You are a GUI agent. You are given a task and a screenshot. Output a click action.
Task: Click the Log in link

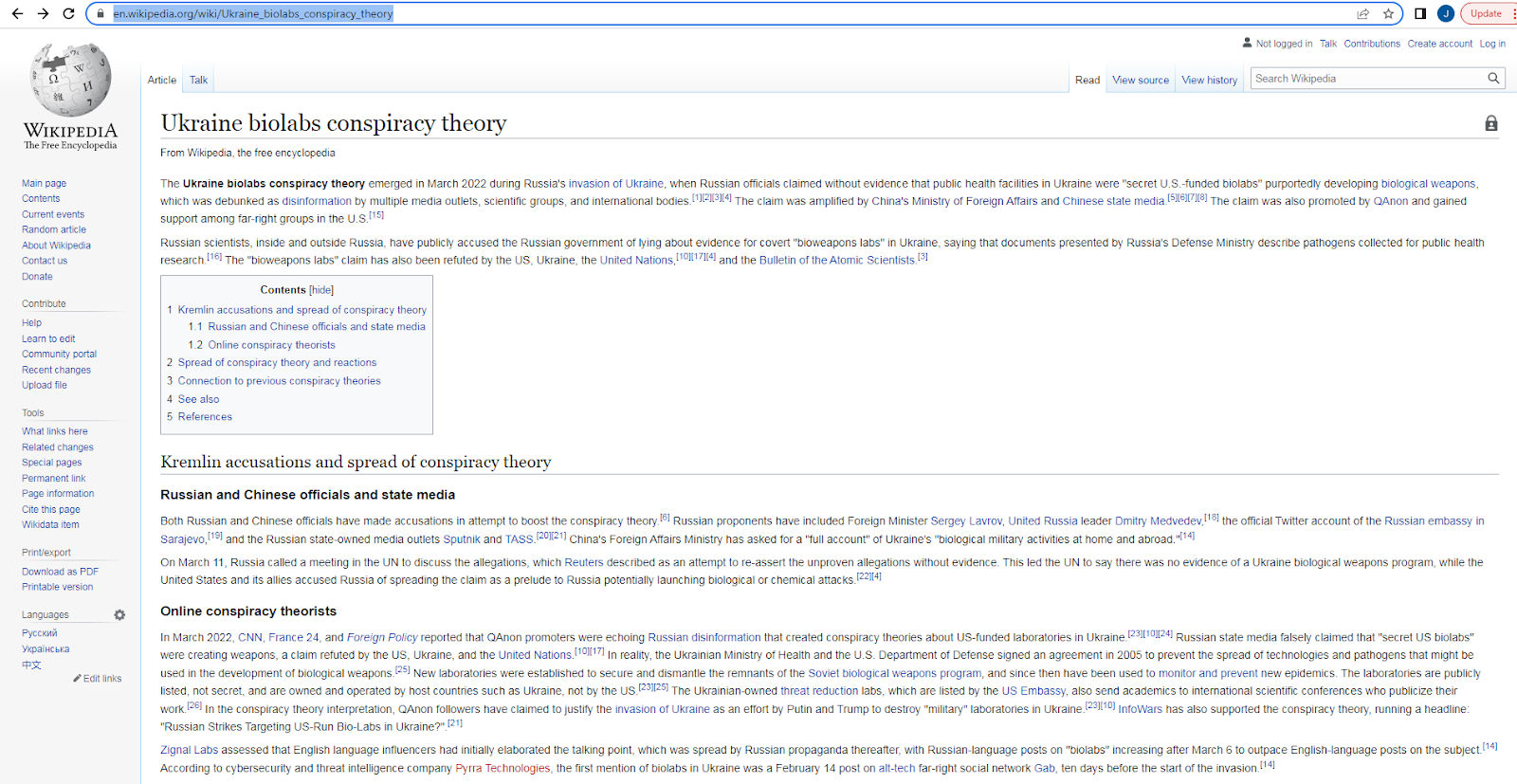[x=1492, y=44]
